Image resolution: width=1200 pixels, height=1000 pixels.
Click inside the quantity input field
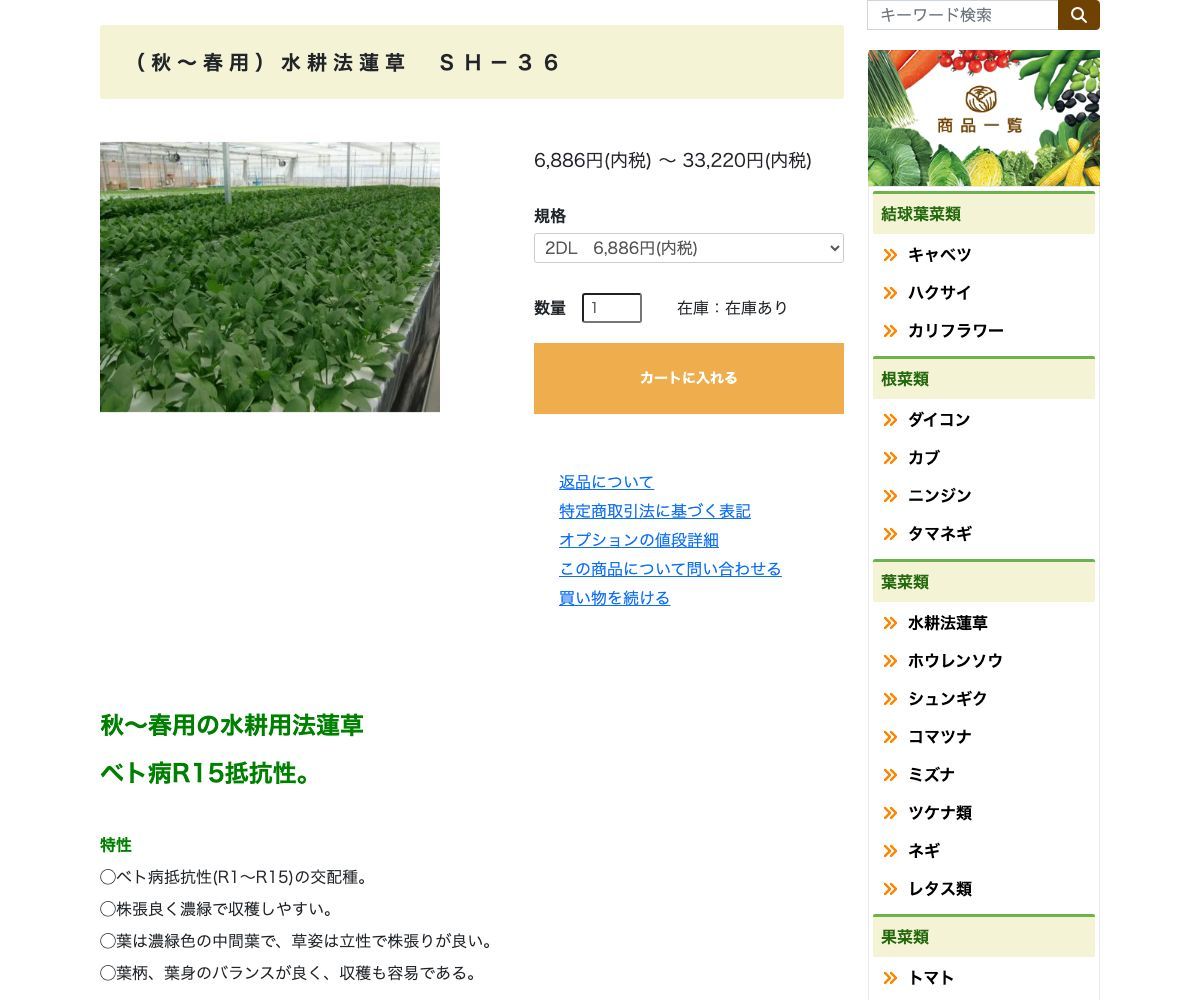(611, 308)
